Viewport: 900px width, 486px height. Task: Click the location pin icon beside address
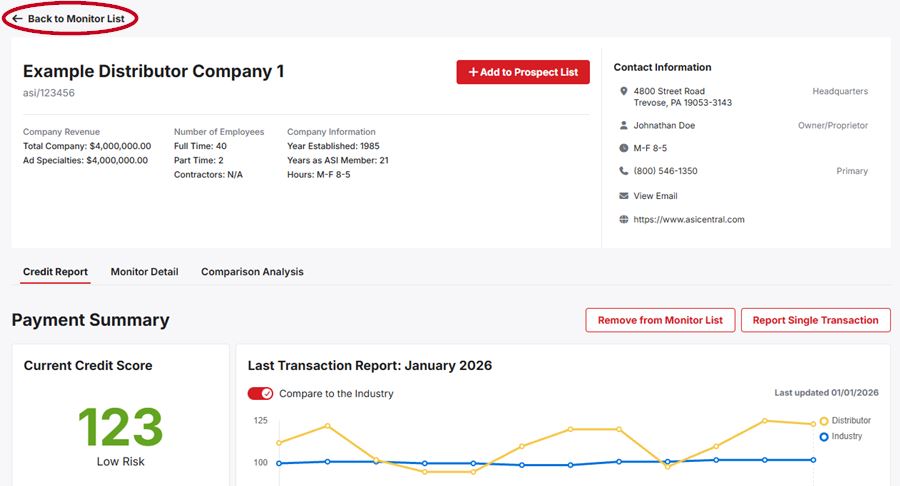click(x=624, y=92)
